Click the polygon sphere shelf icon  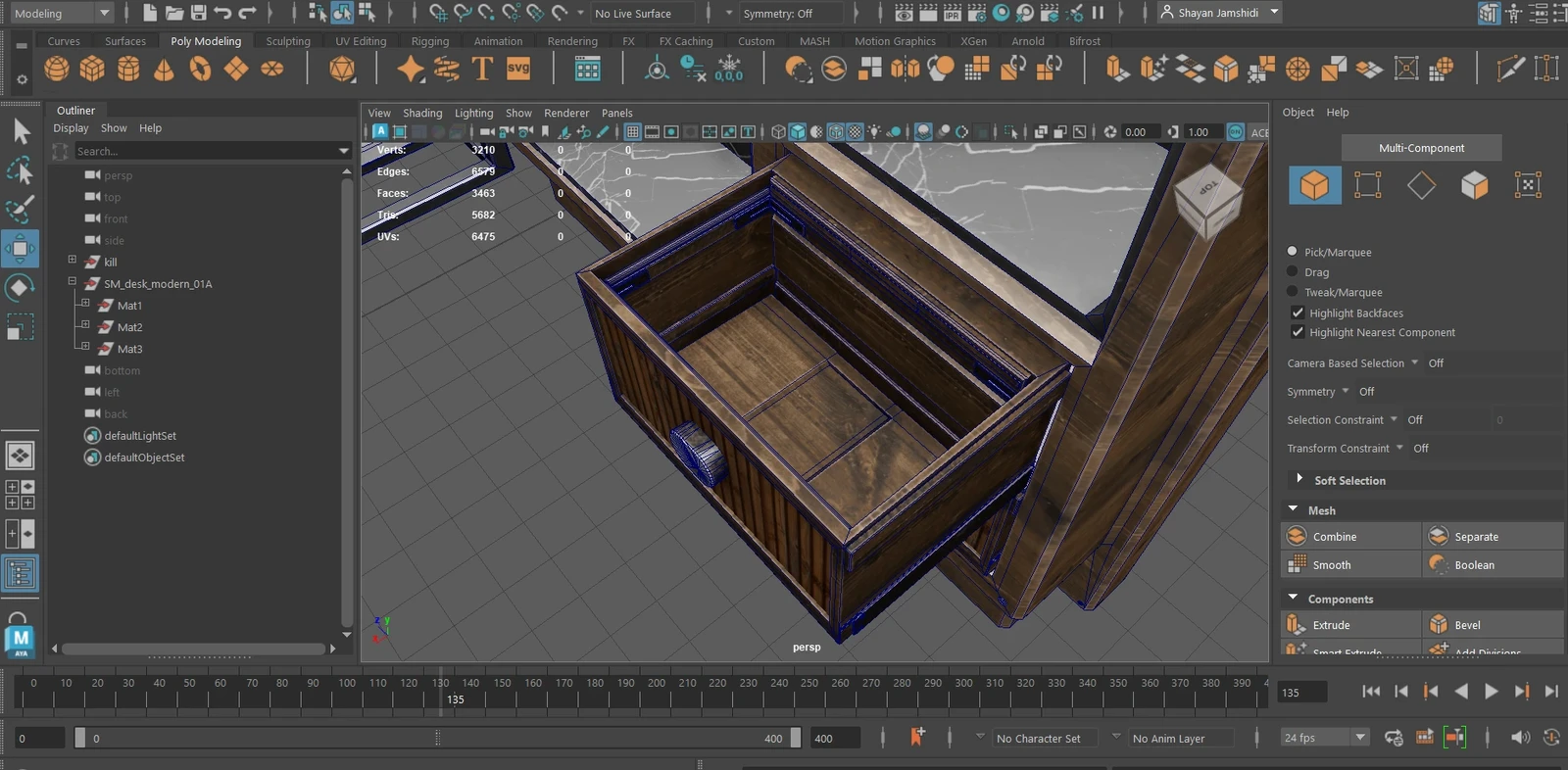click(57, 69)
